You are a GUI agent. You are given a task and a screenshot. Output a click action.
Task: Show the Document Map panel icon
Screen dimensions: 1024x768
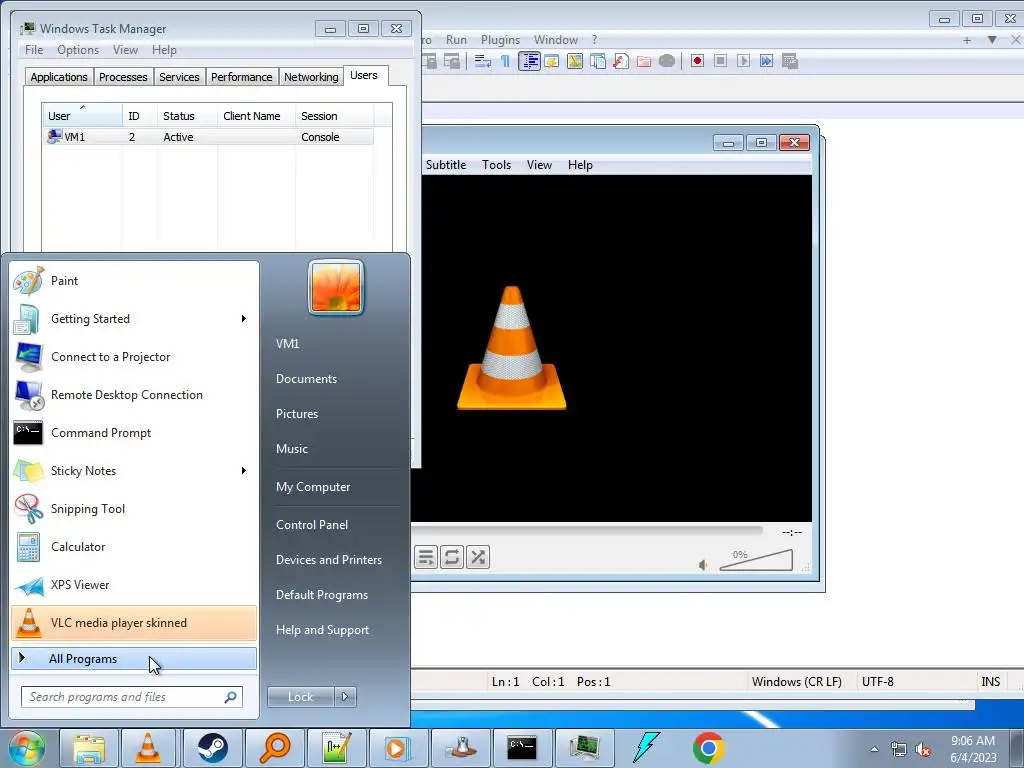(x=575, y=61)
